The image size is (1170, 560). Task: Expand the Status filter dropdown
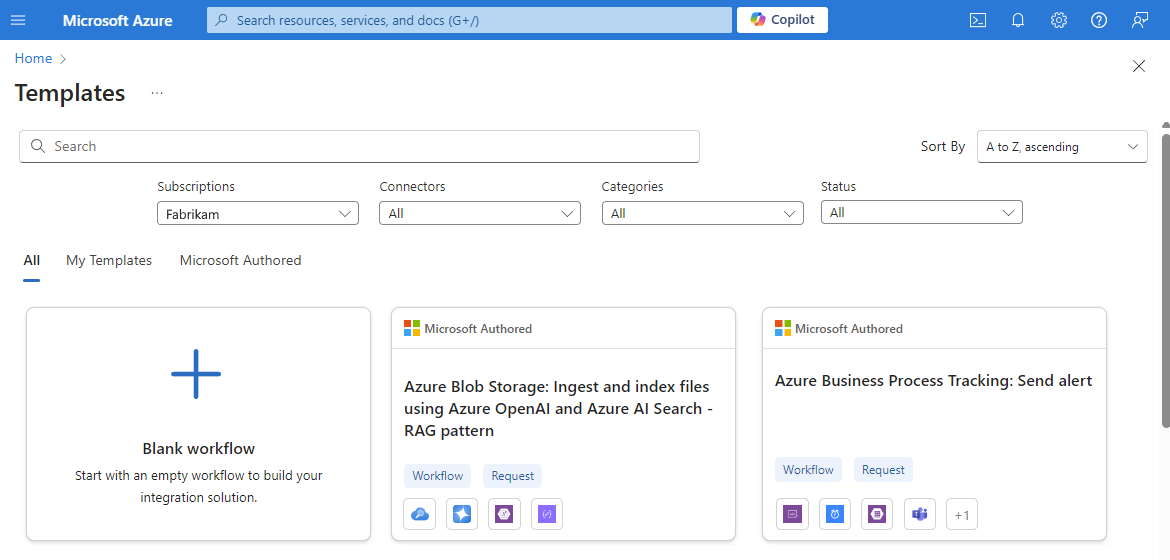(x=921, y=212)
